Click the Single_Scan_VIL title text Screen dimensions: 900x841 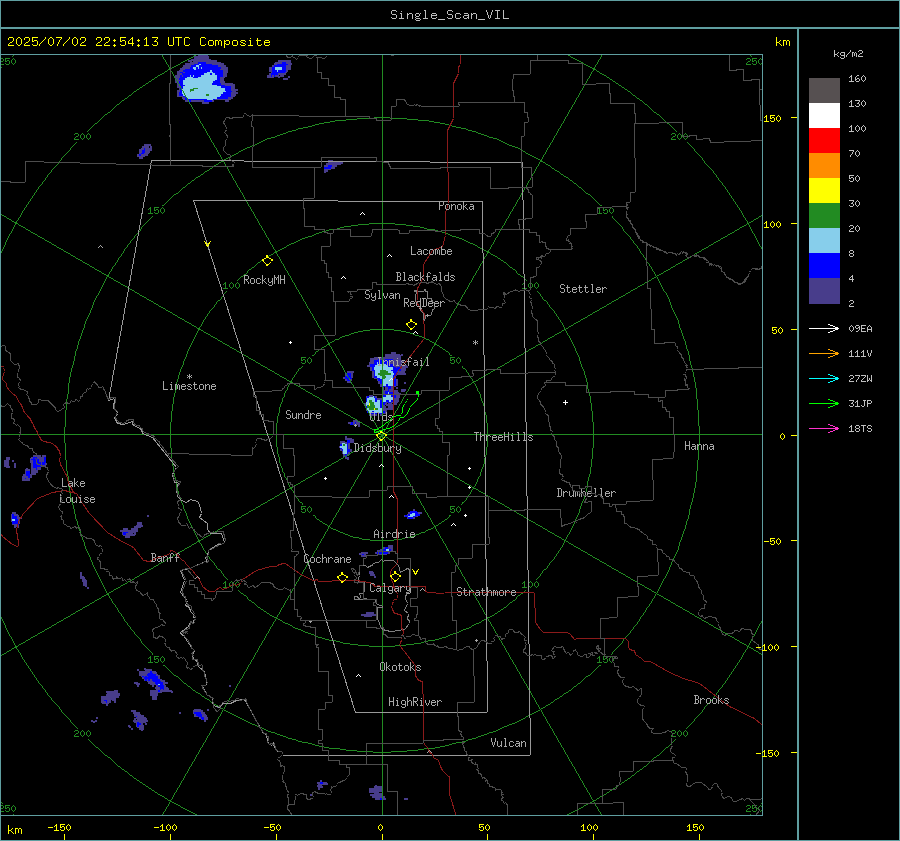point(449,15)
